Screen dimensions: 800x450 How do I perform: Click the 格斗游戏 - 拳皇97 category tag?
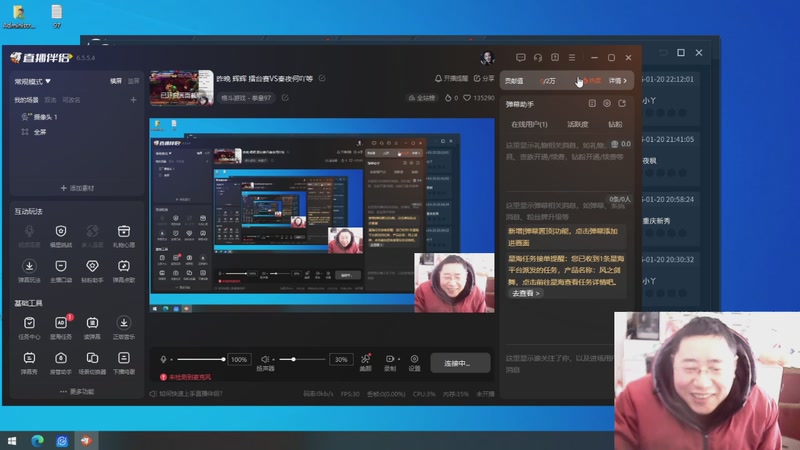tap(246, 97)
